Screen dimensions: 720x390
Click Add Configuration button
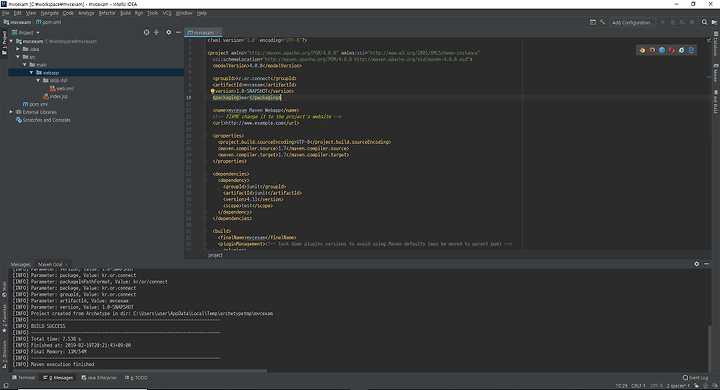632,23
